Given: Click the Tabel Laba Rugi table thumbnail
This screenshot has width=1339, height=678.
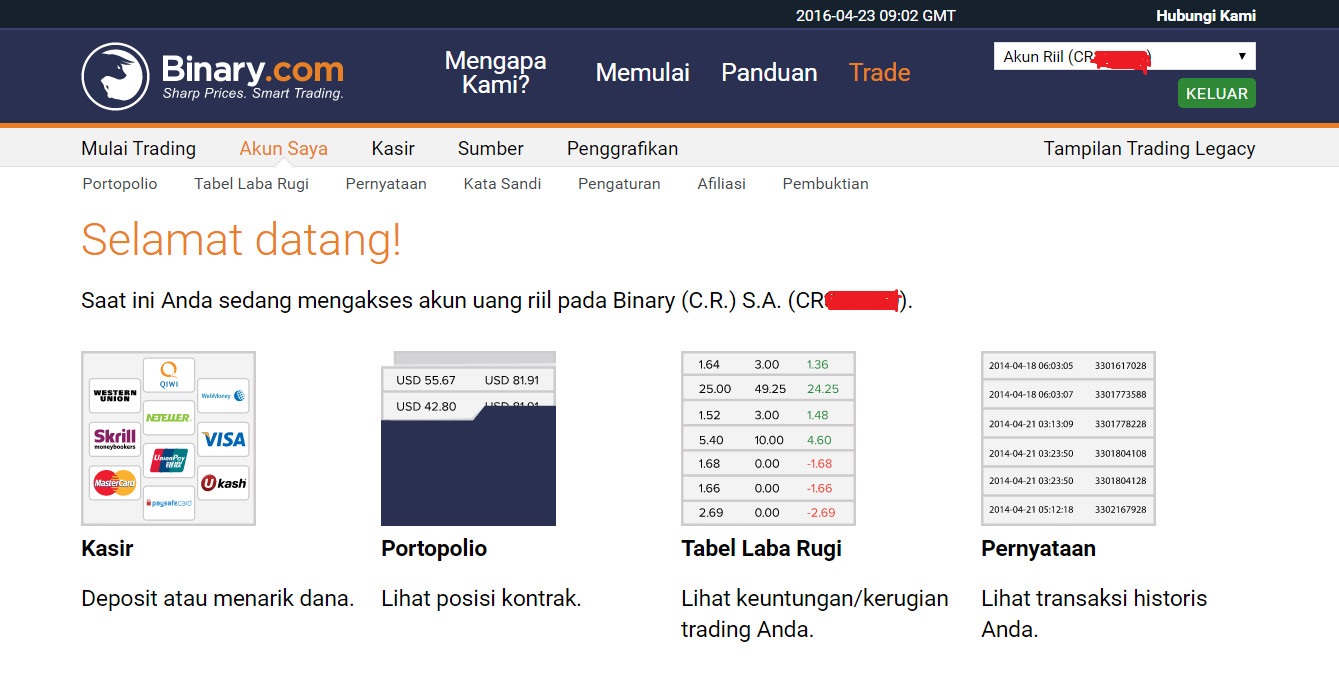Looking at the screenshot, I should tap(769, 438).
